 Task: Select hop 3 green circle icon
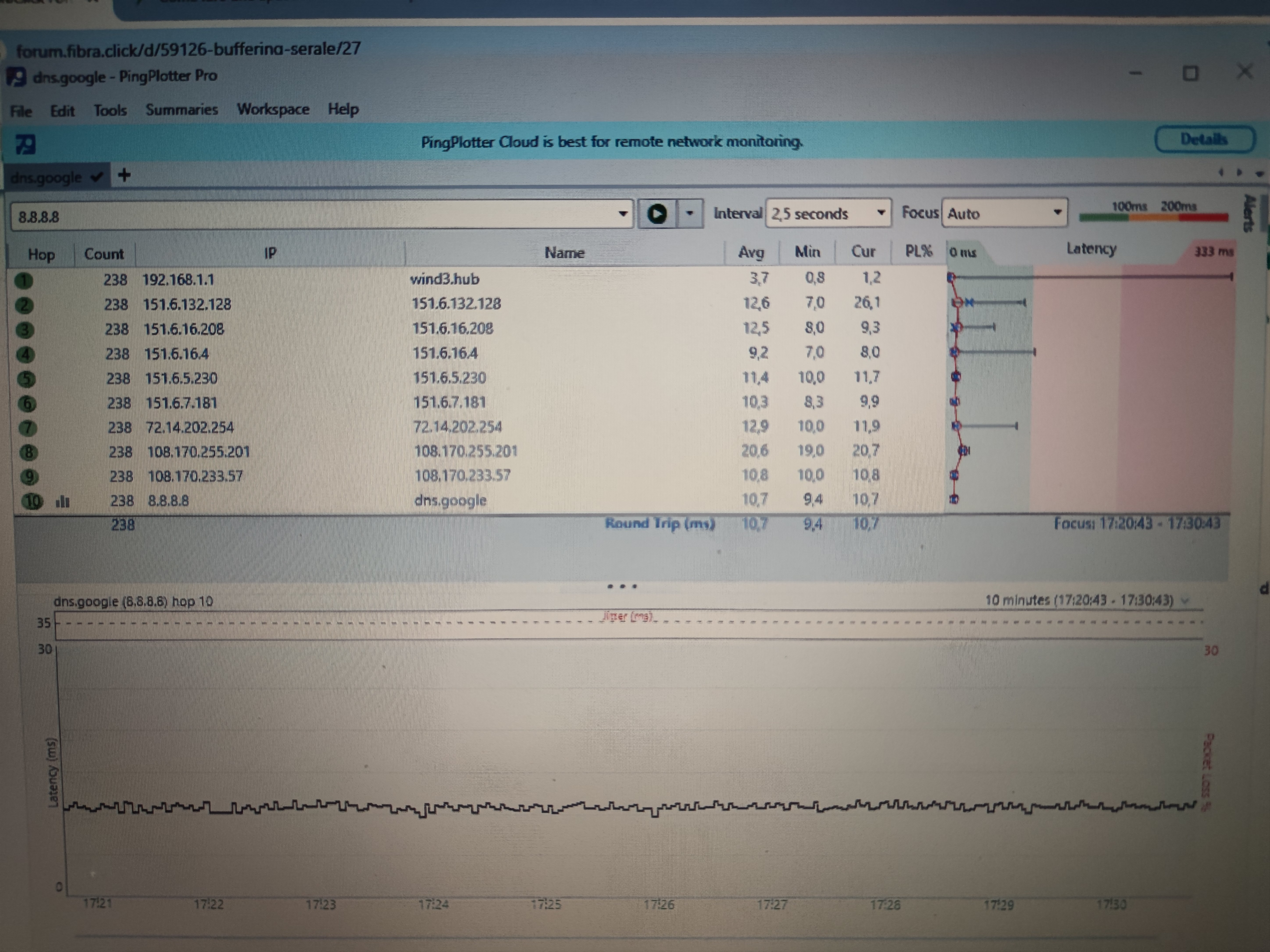[25, 330]
